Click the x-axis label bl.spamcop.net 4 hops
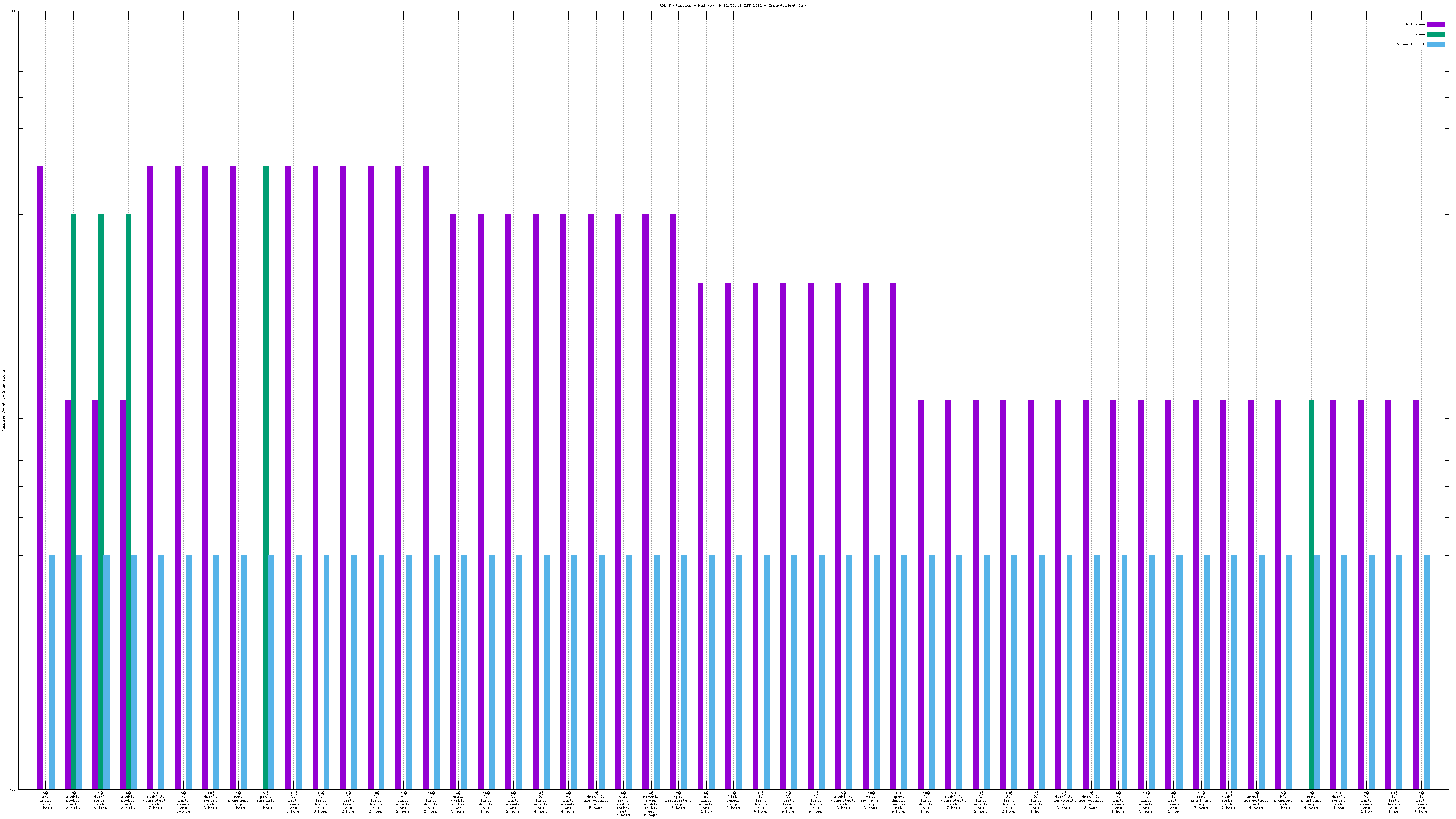The height and width of the screenshot is (819, 1456). click(1283, 800)
